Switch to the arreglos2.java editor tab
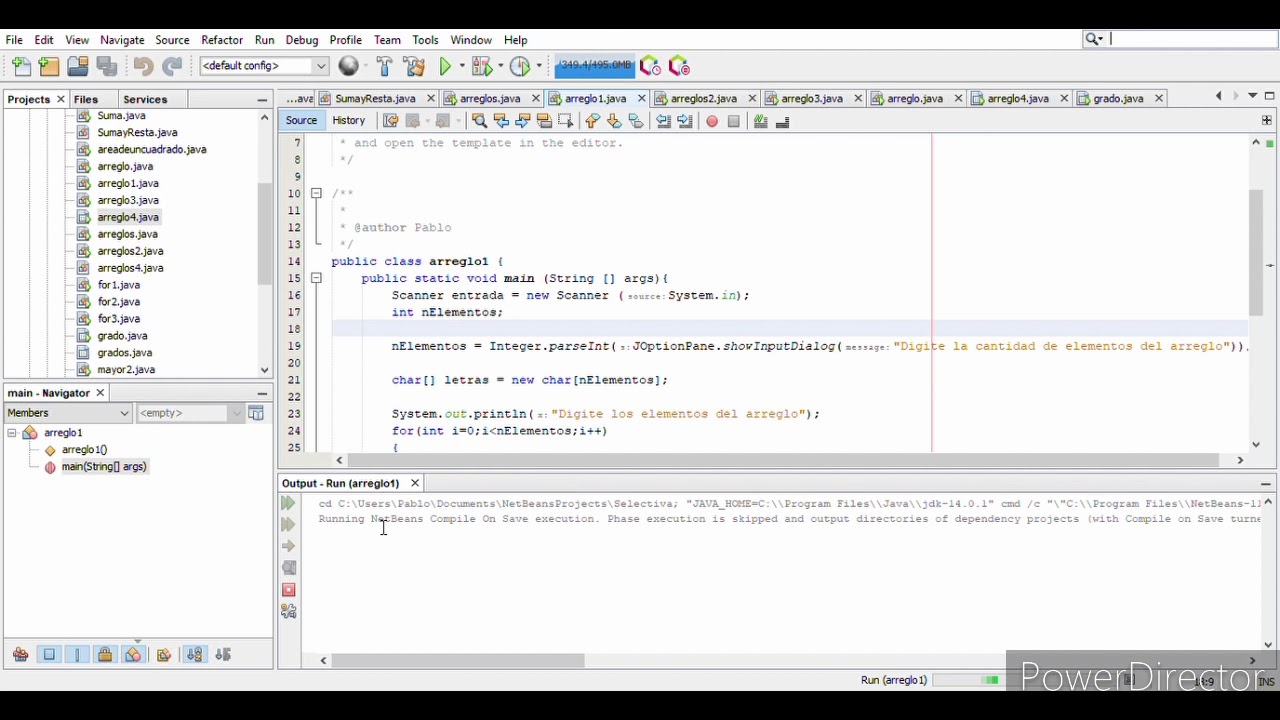The width and height of the screenshot is (1280, 720). coord(703,99)
